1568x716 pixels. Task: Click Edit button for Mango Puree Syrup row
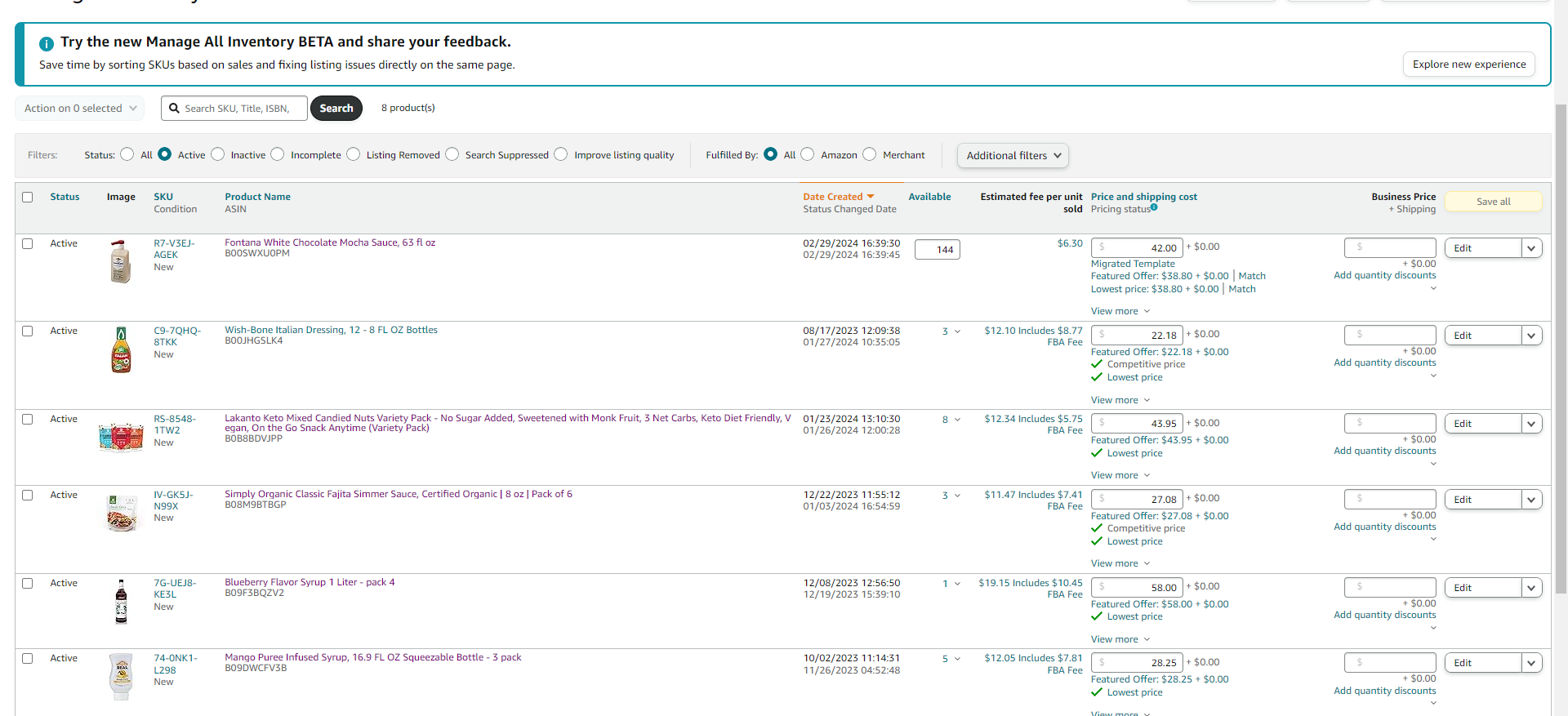(x=1483, y=663)
